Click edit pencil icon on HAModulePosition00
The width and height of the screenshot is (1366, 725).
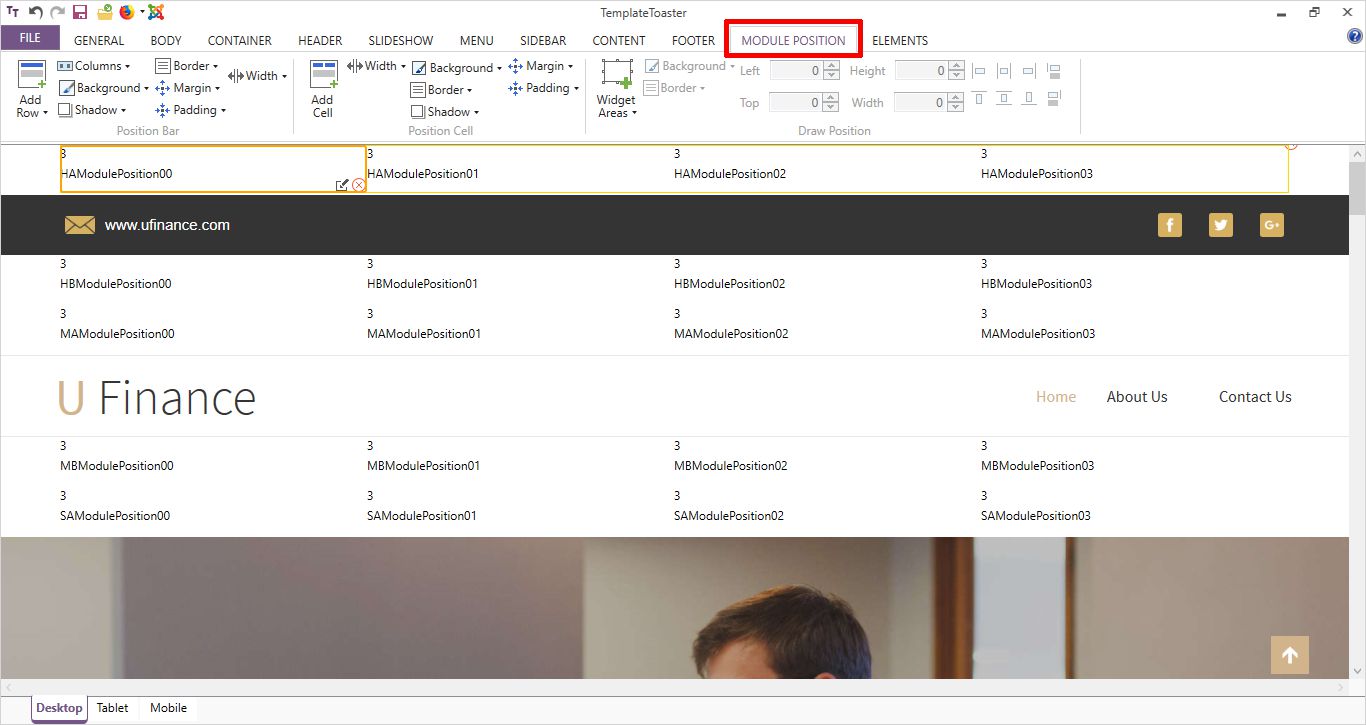click(342, 185)
